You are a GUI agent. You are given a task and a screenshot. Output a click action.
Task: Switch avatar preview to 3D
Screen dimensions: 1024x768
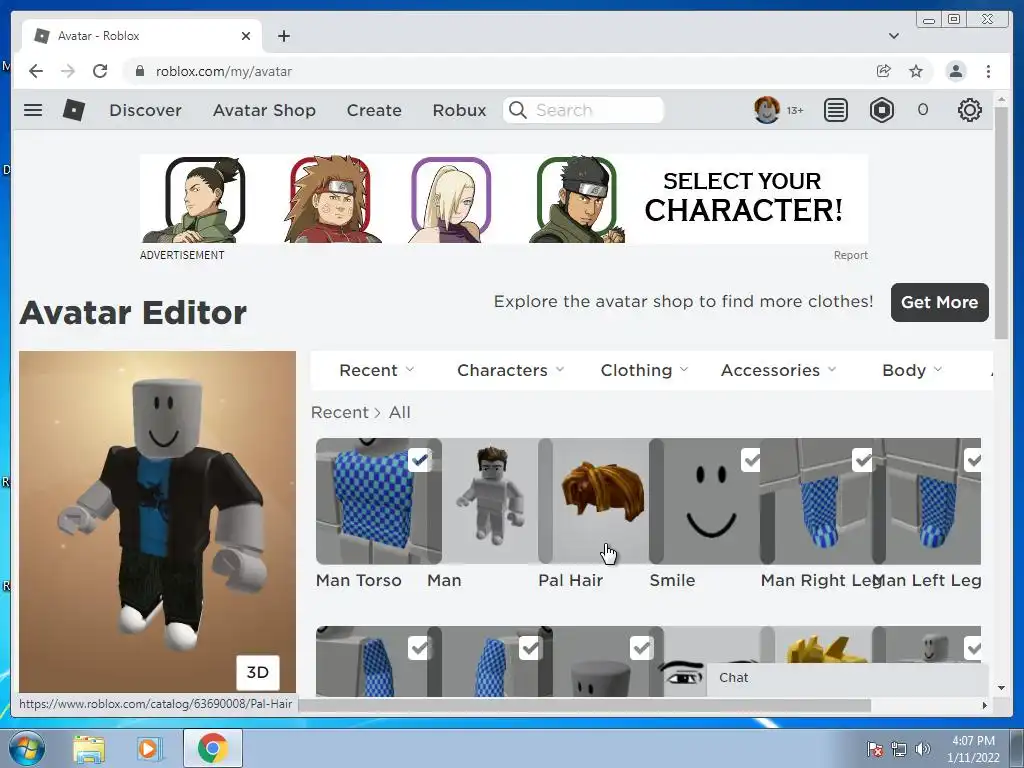tap(257, 673)
